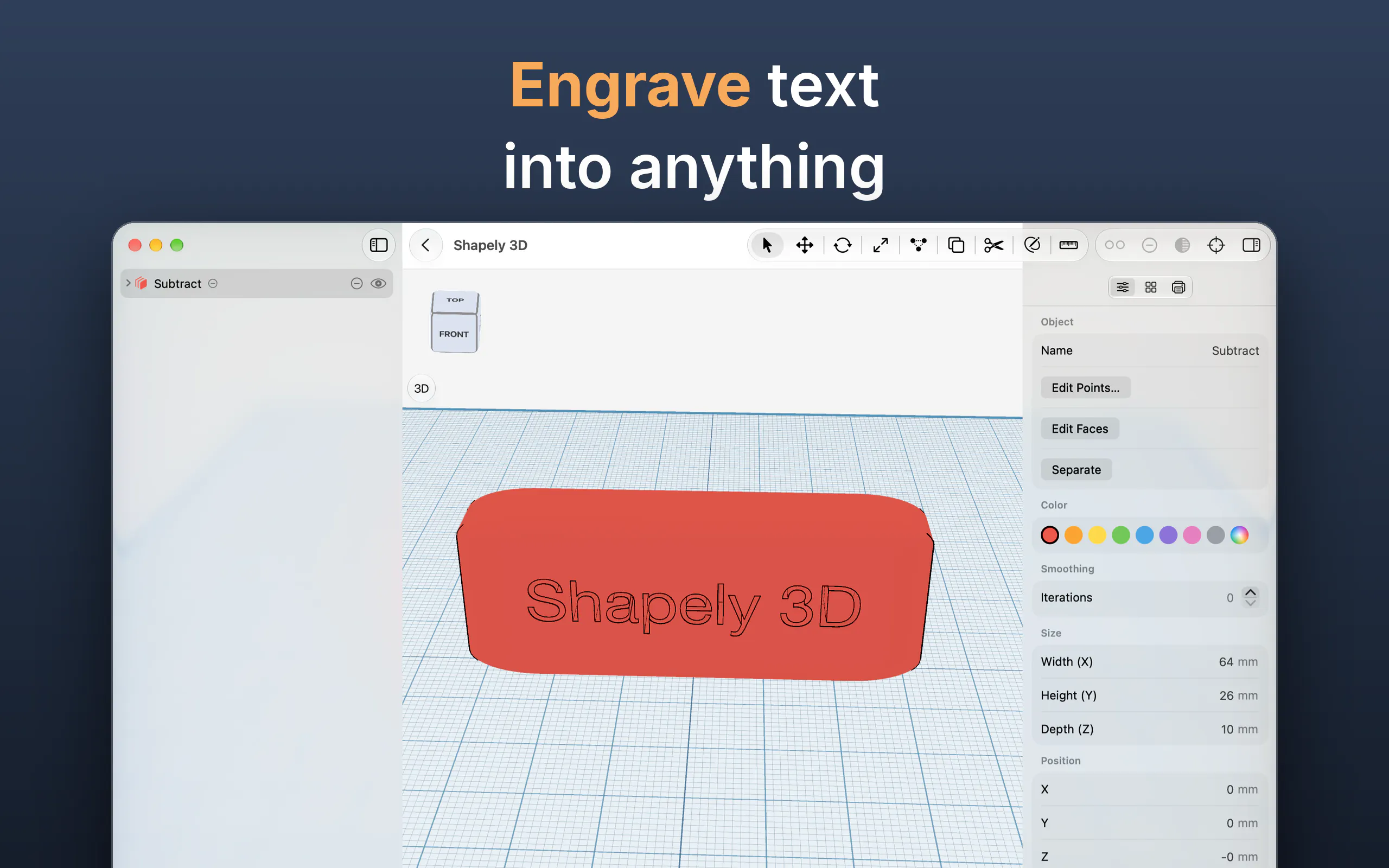1389x868 pixels.
Task: Expand the Subtract tree item
Action: tap(128, 283)
